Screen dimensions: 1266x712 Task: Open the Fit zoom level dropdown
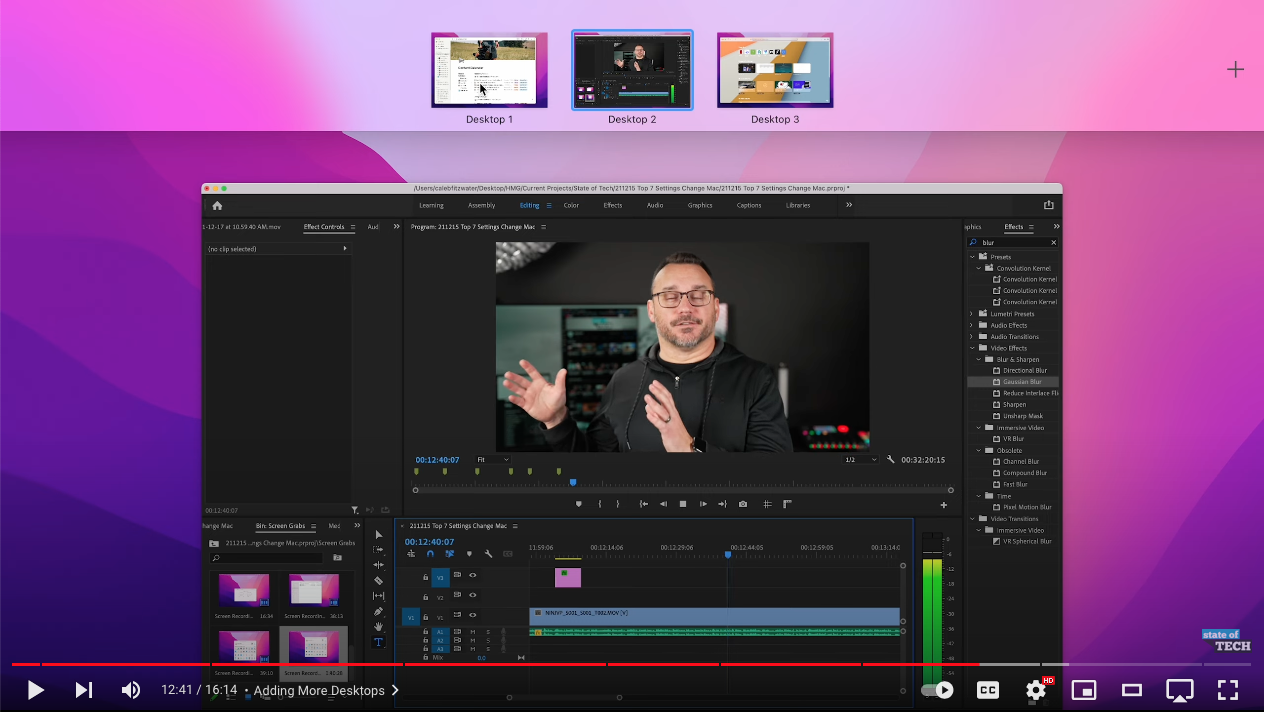coord(493,460)
